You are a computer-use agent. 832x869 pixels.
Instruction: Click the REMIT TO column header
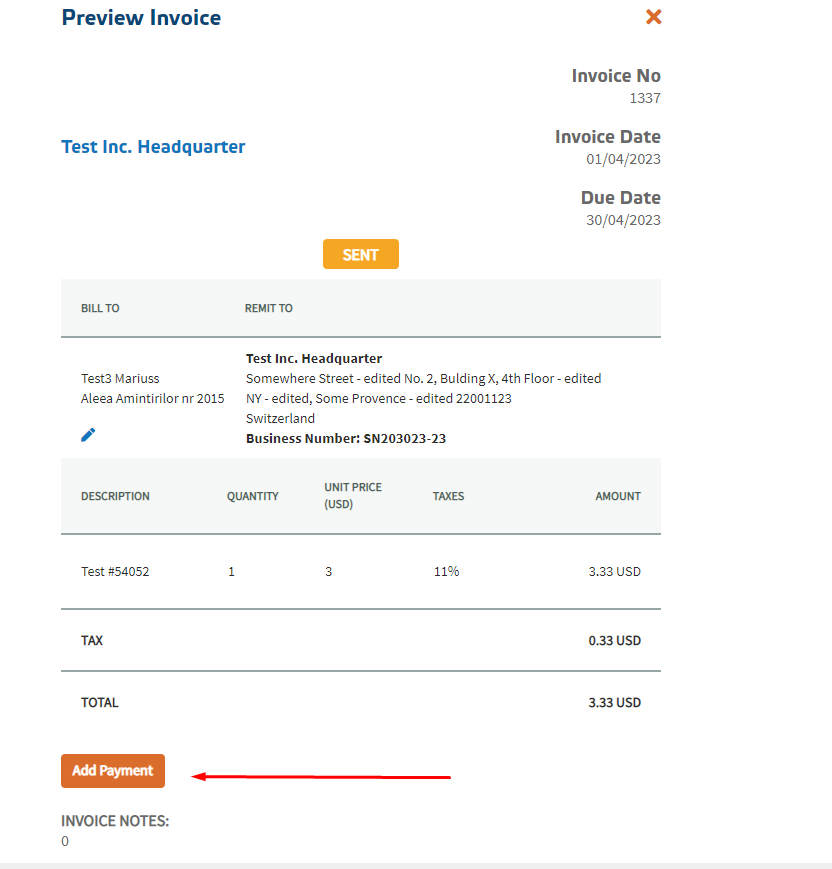(268, 308)
